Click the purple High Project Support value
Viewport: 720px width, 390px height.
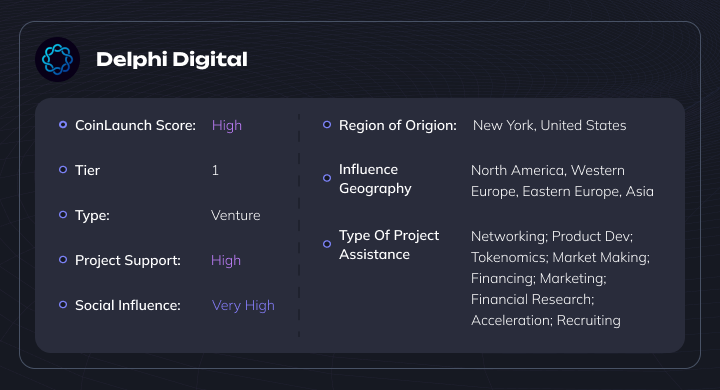point(226,260)
